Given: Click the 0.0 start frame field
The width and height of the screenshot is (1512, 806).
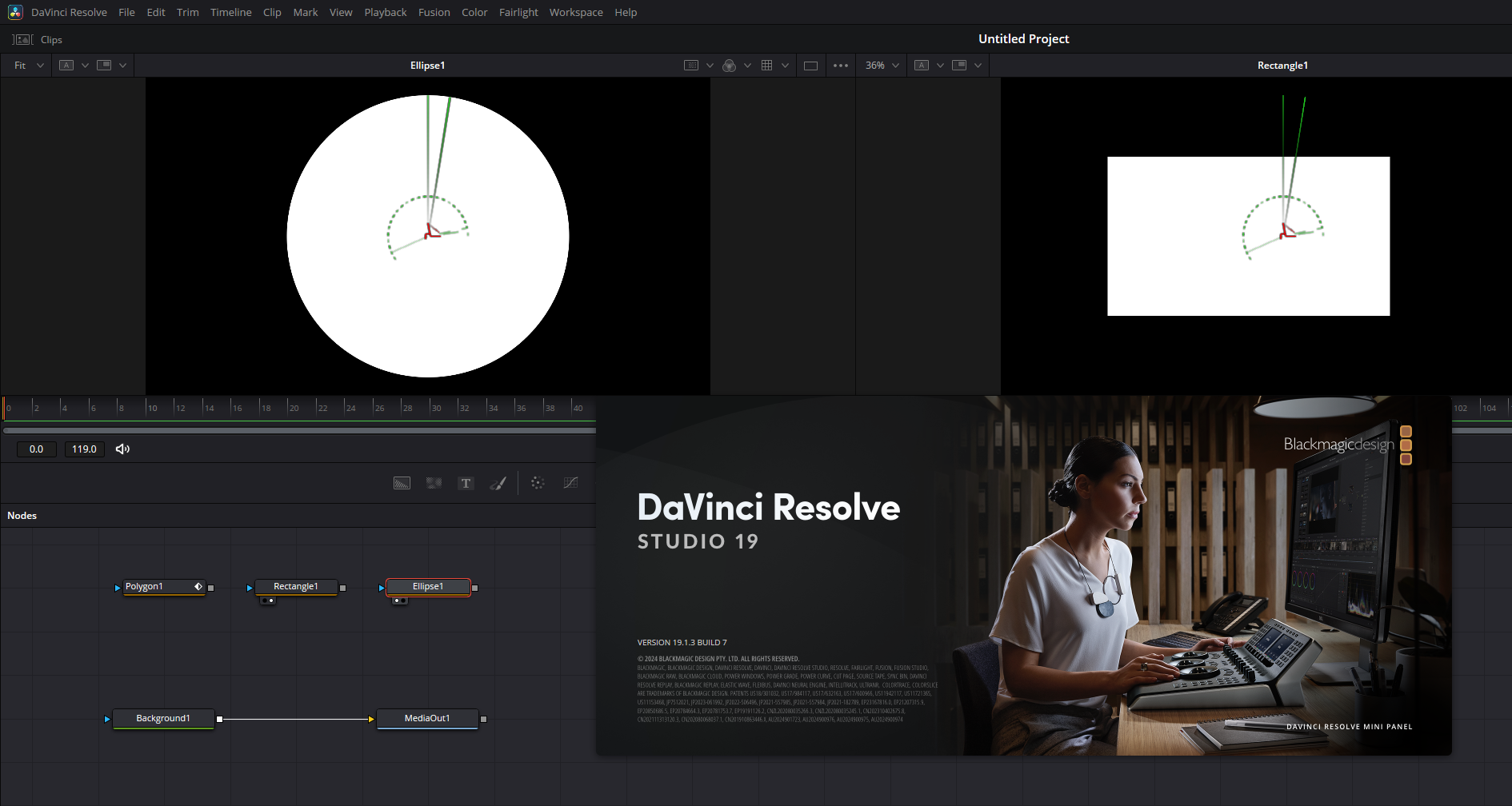Looking at the screenshot, I should 36,449.
